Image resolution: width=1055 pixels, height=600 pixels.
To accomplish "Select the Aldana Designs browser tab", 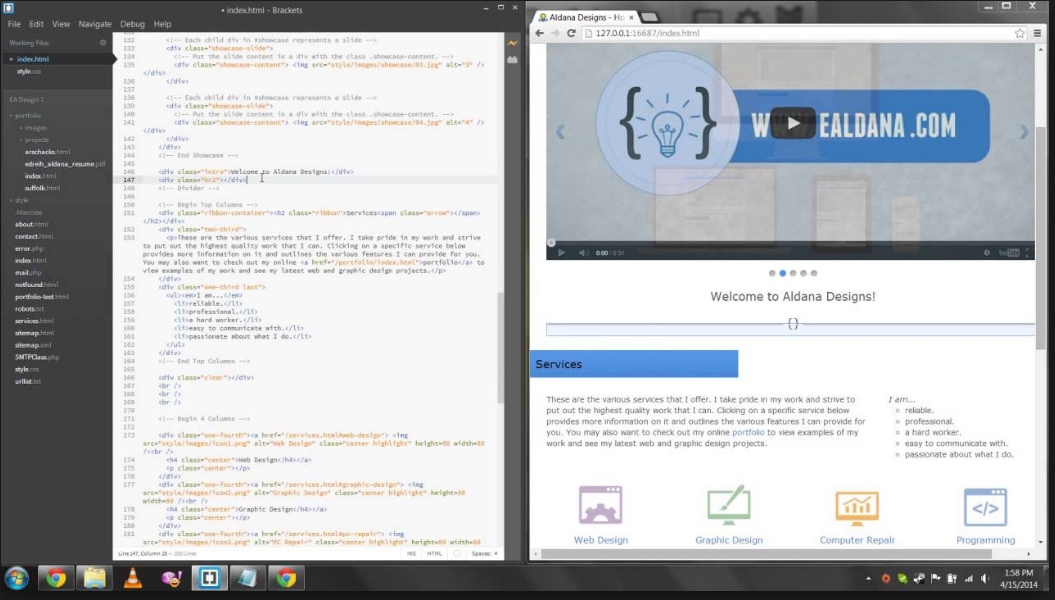I will tap(586, 17).
